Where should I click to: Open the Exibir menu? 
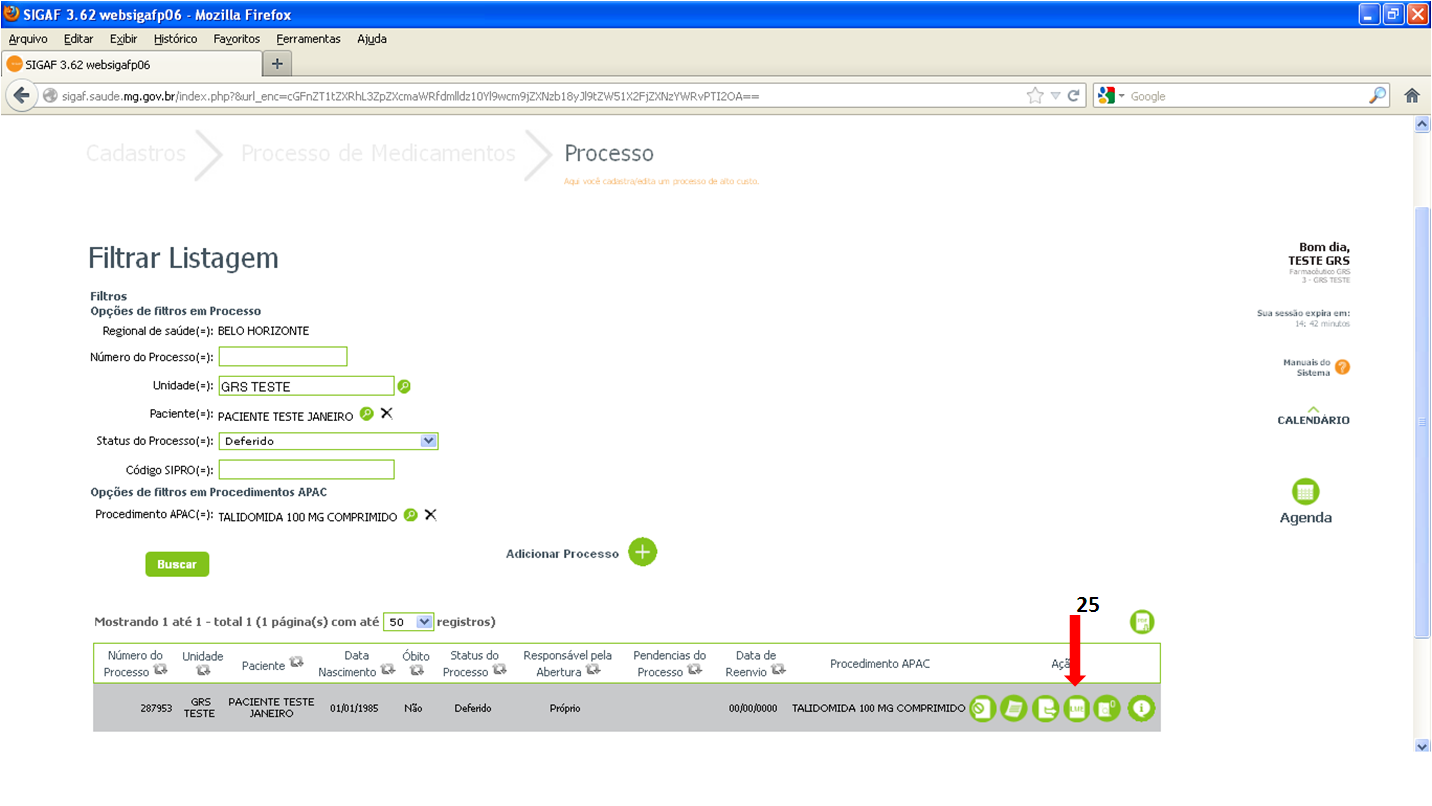[124, 39]
